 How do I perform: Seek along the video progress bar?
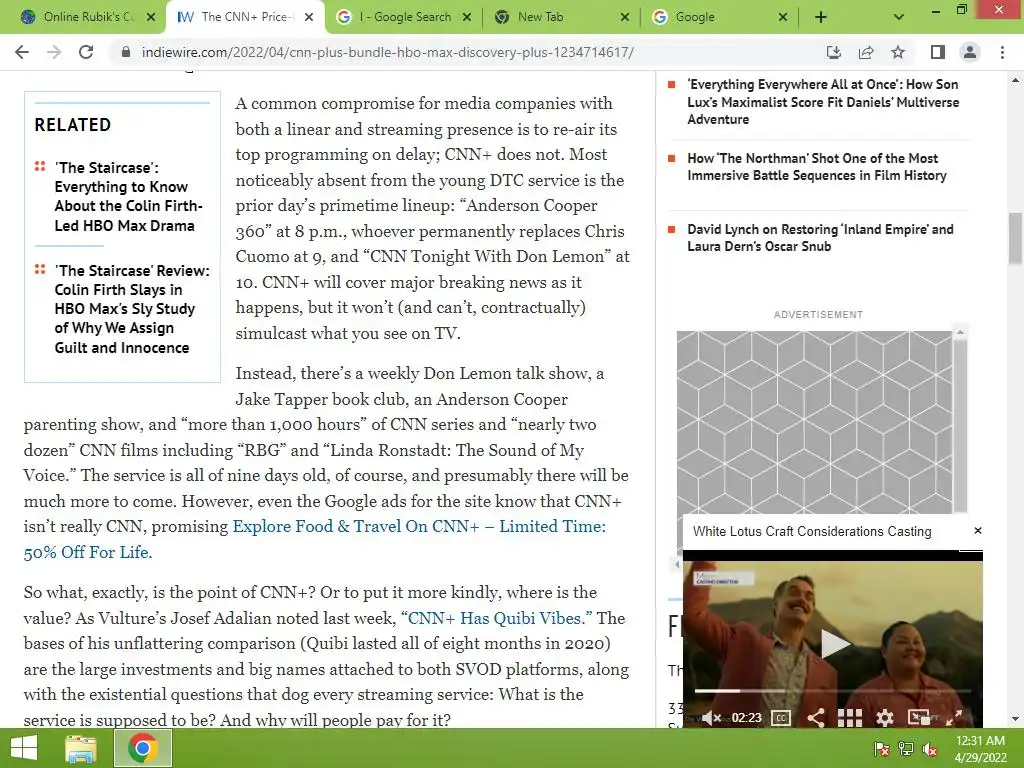tap(833, 690)
